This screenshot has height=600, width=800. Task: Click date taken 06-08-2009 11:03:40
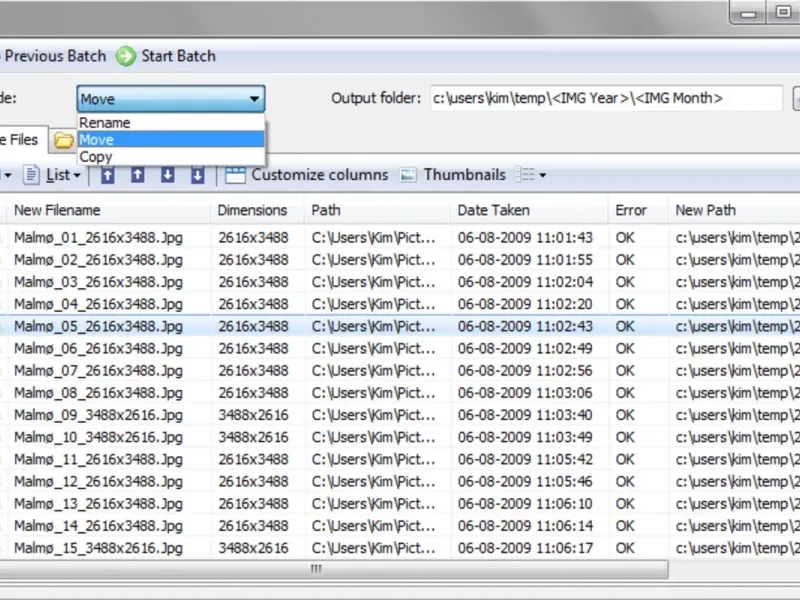[x=525, y=415]
